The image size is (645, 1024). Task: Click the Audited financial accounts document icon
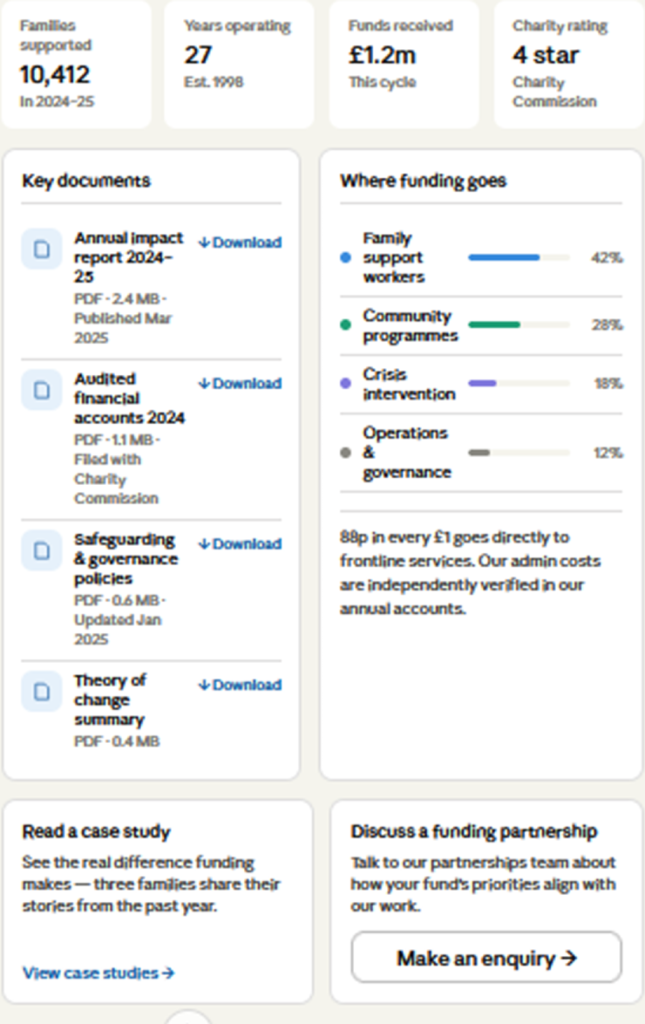pyautogui.click(x=41, y=391)
